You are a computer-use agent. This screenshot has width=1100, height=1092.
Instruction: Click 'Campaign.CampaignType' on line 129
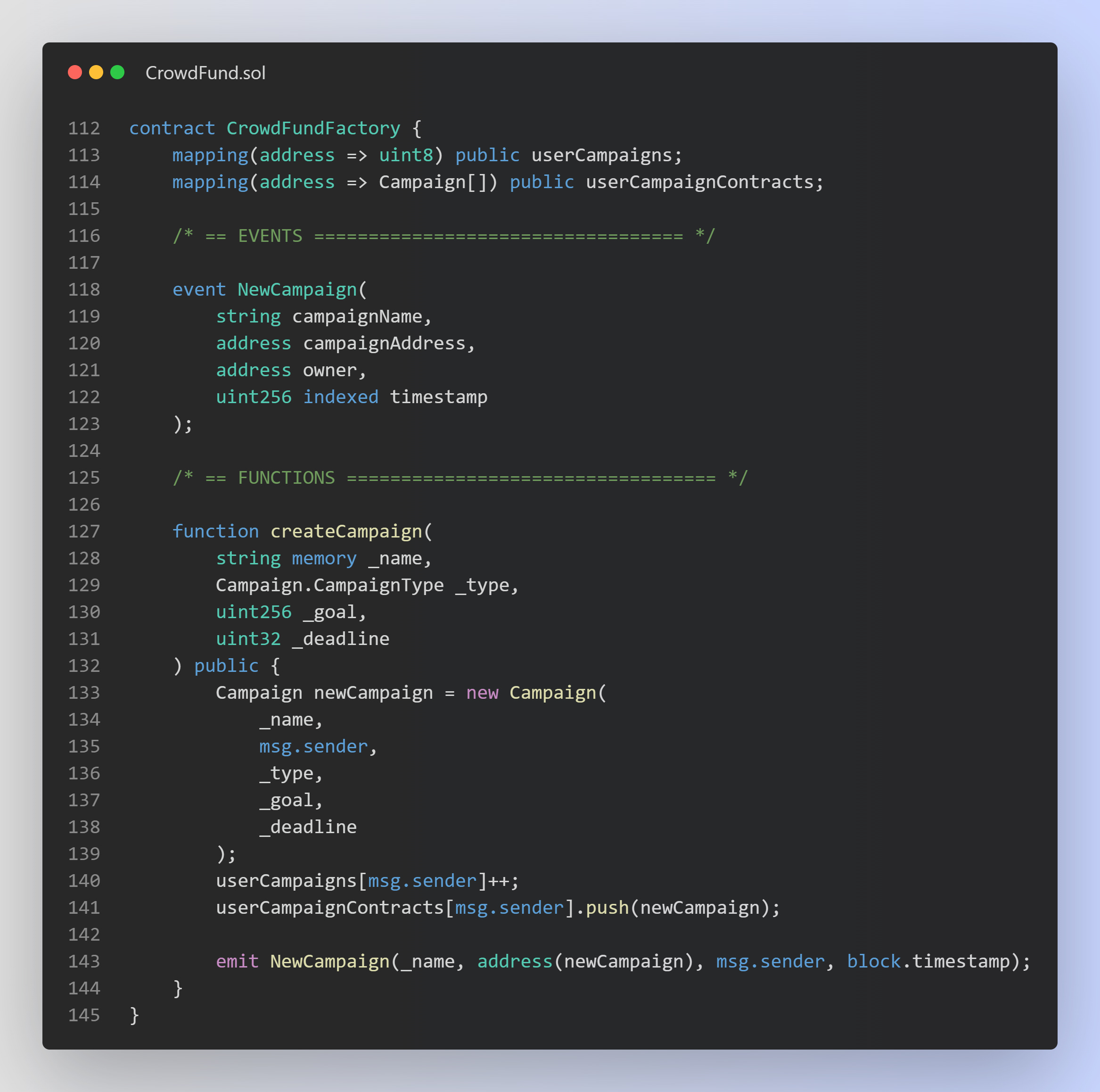click(x=329, y=585)
